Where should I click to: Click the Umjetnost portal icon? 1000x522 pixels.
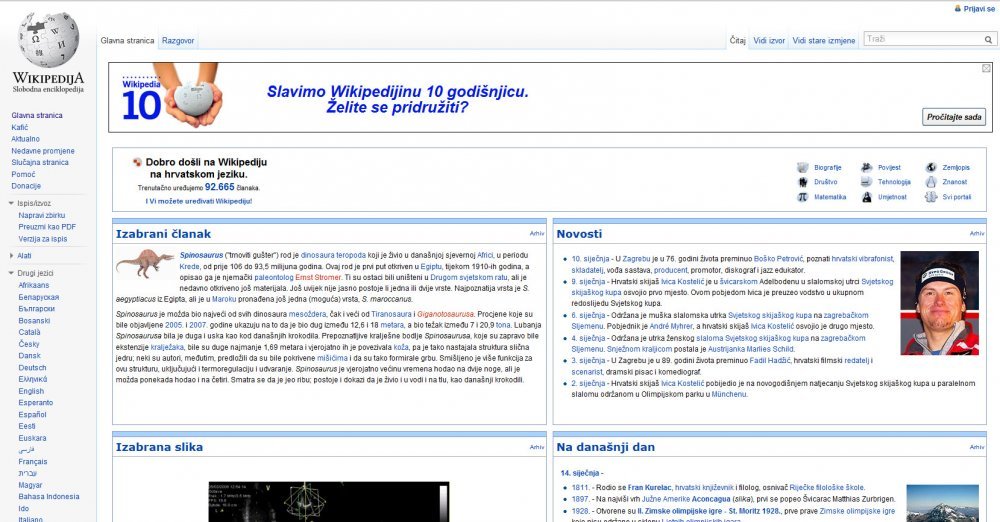tap(866, 197)
